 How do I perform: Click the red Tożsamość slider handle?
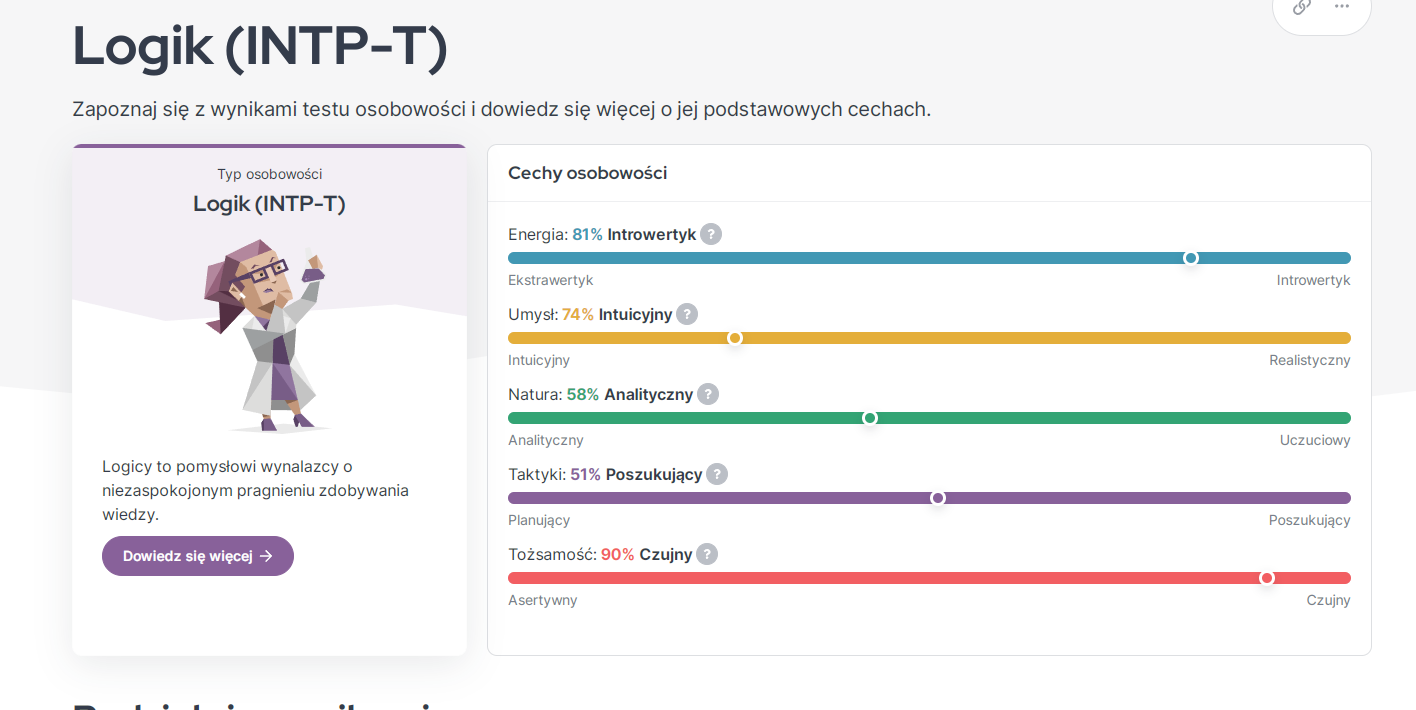tap(1267, 578)
